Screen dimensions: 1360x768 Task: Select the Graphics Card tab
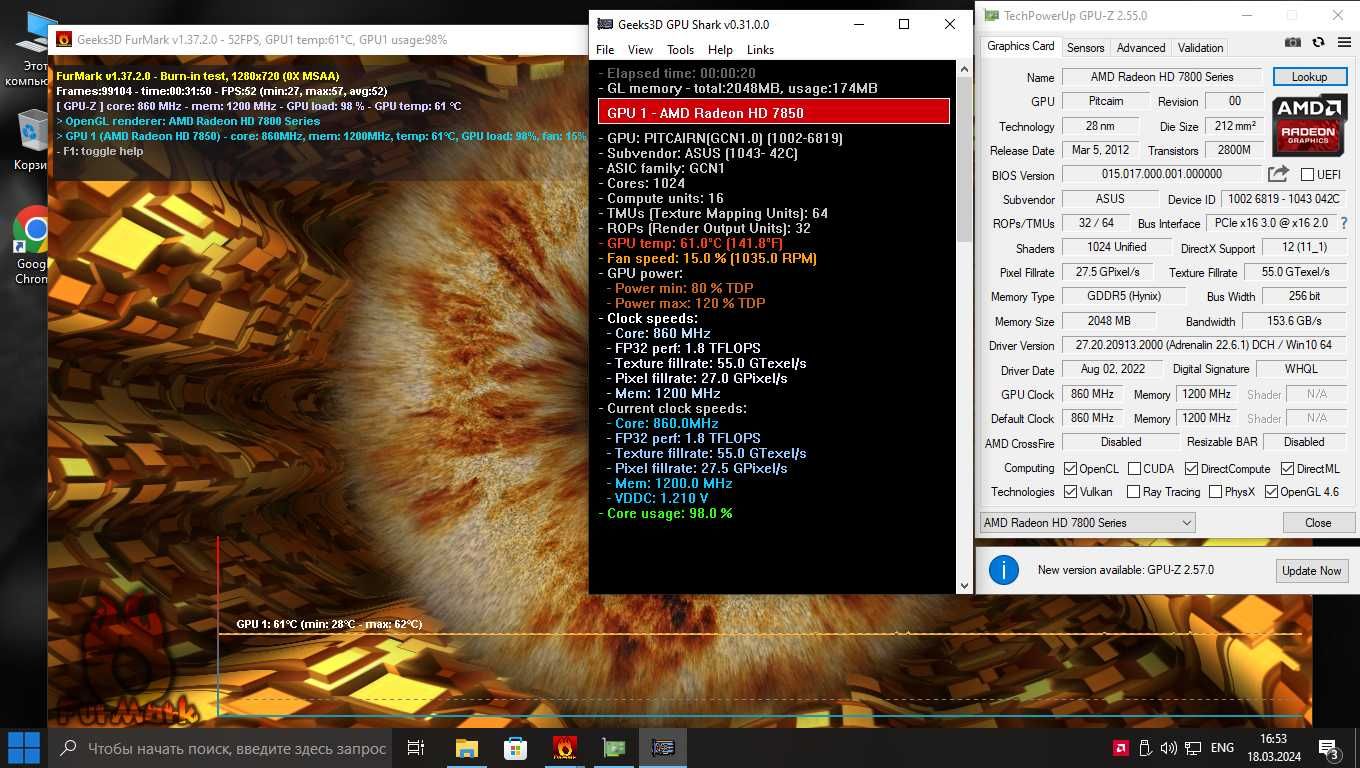click(x=1020, y=46)
